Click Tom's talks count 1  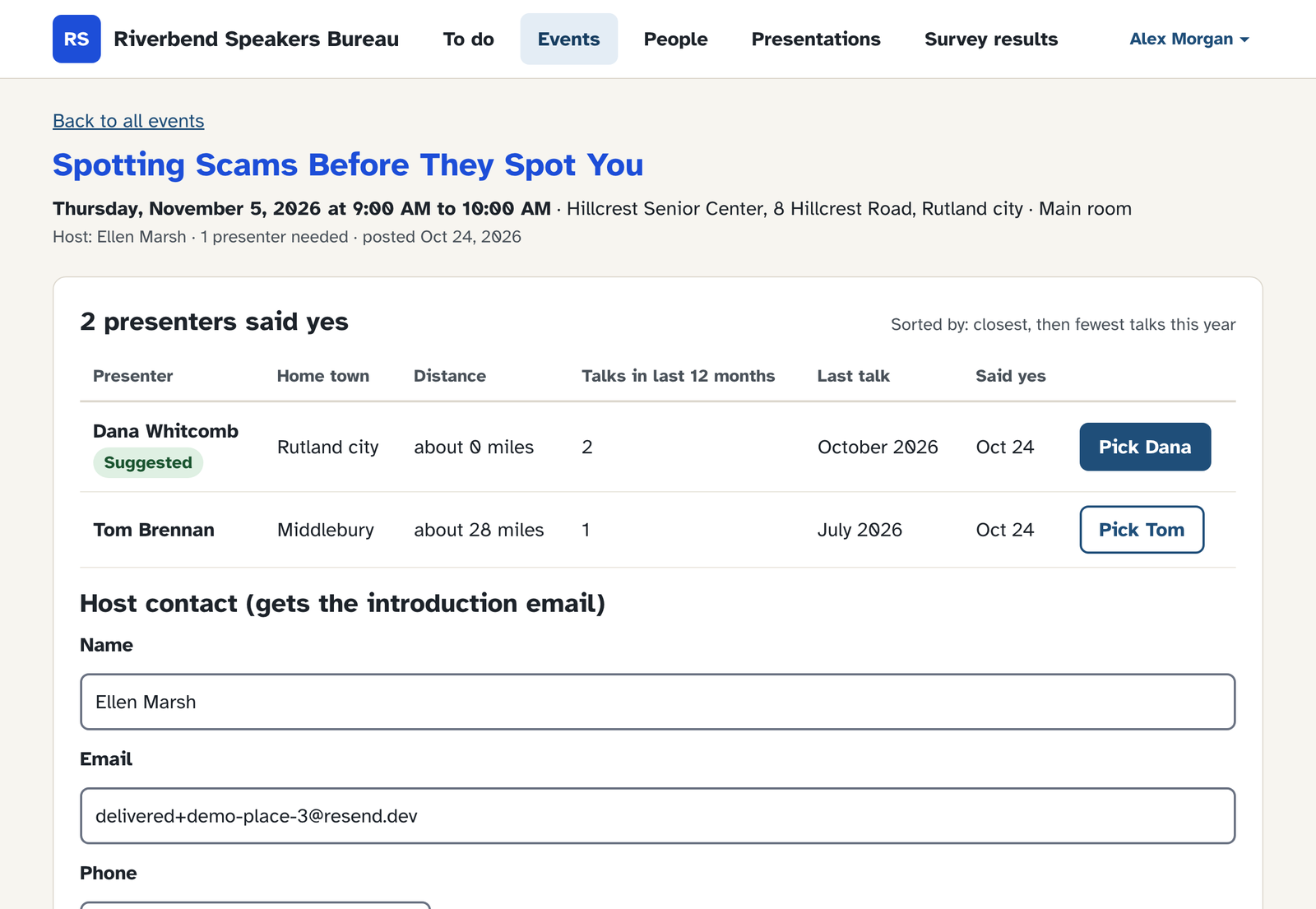pos(586,530)
